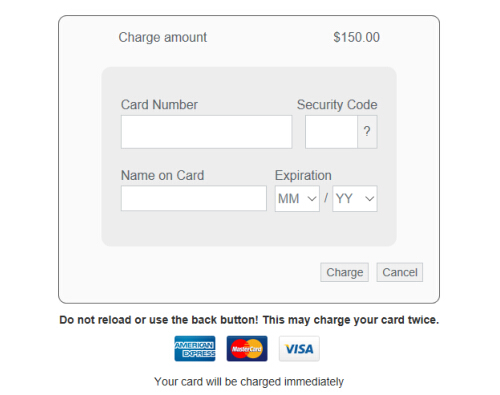Click the Charge amount heading text
This screenshot has height=395, width=500.
pos(163,37)
